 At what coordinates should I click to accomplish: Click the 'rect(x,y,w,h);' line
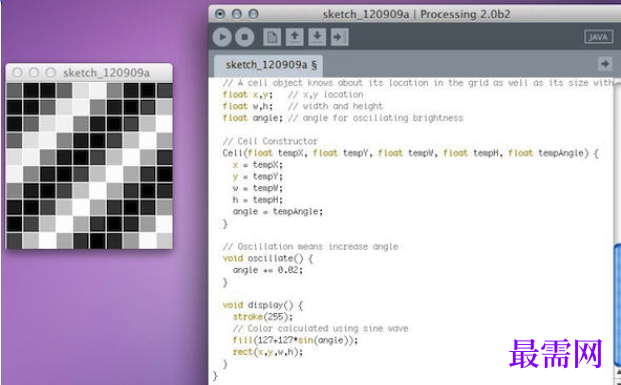coord(268,352)
